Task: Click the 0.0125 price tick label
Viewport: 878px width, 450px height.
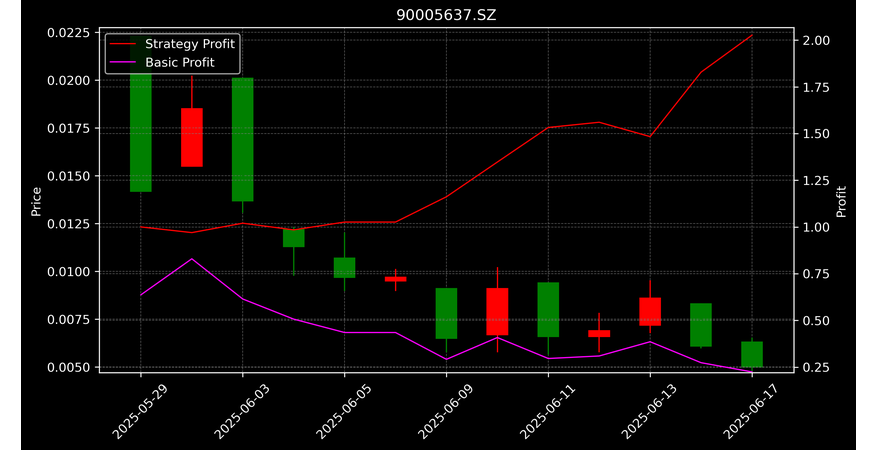Action: point(68,224)
